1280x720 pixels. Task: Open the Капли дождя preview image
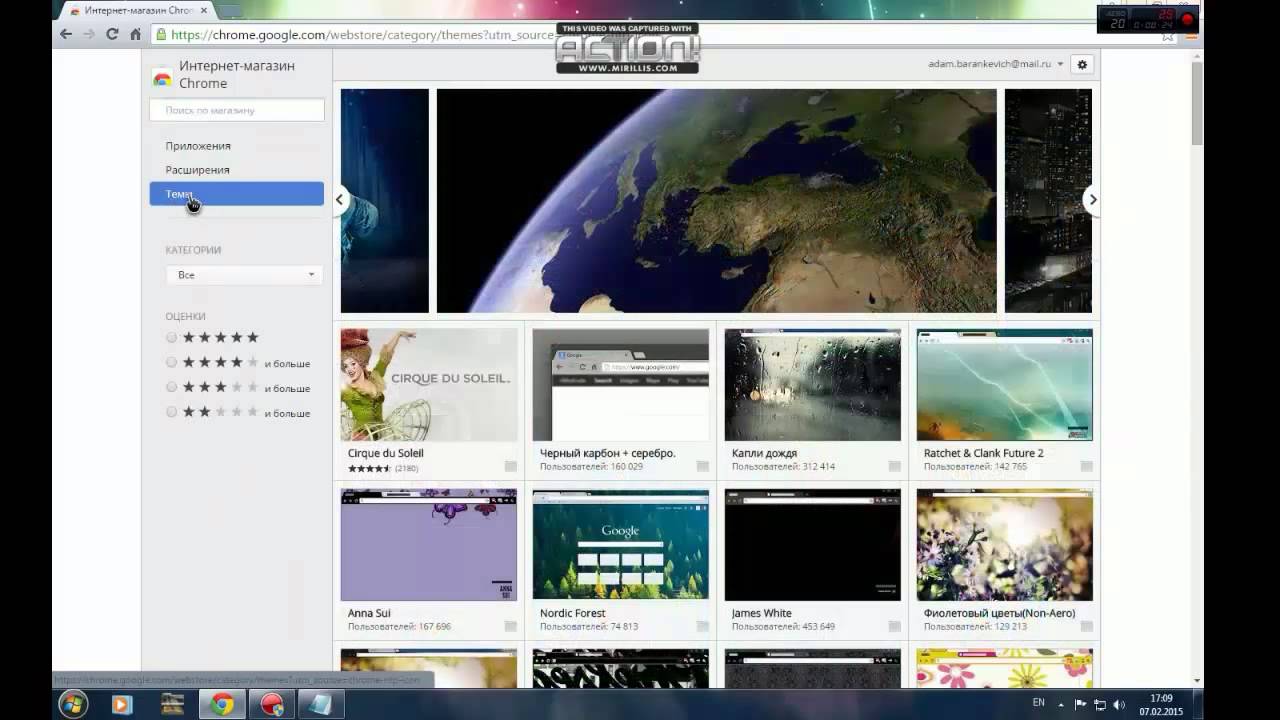pos(813,385)
